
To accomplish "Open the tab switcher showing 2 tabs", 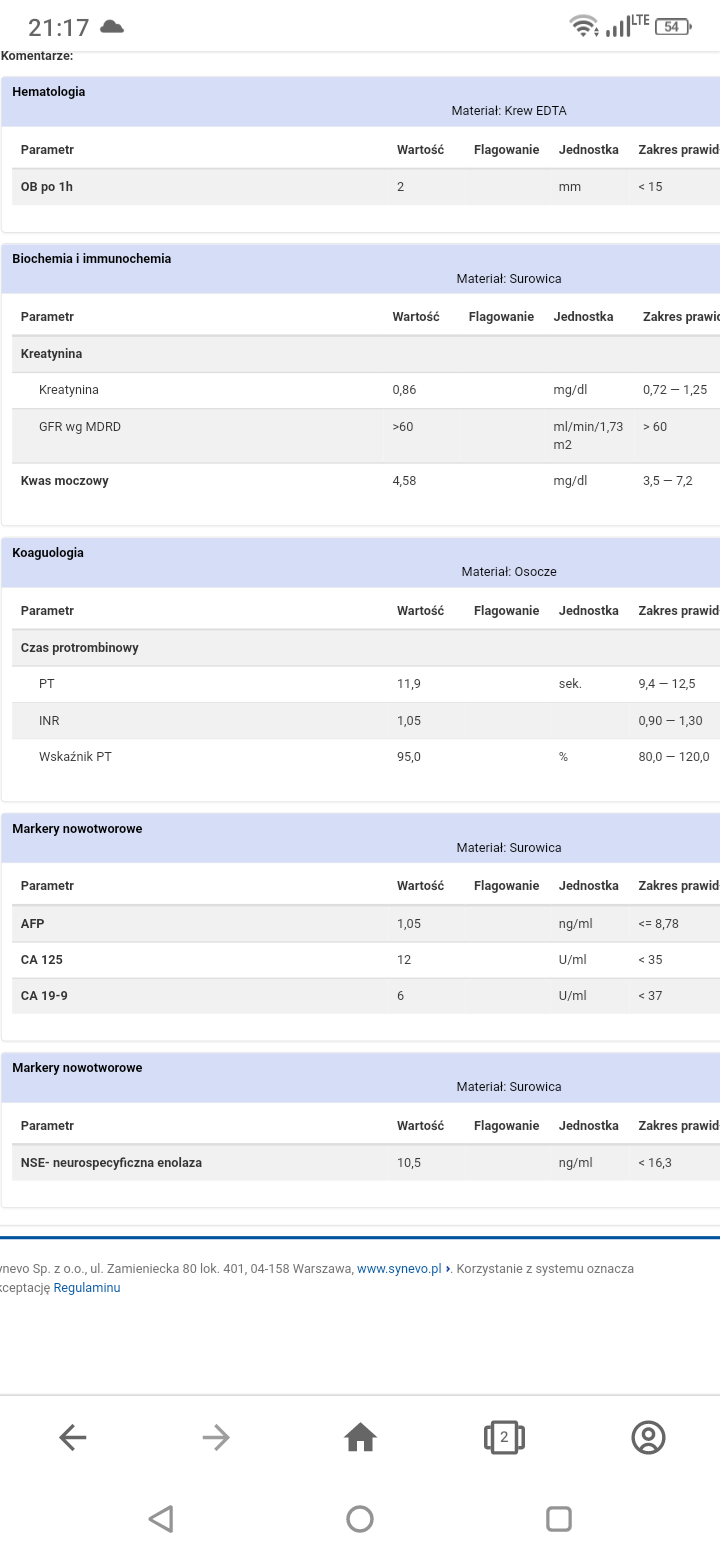I will tap(504, 1438).
